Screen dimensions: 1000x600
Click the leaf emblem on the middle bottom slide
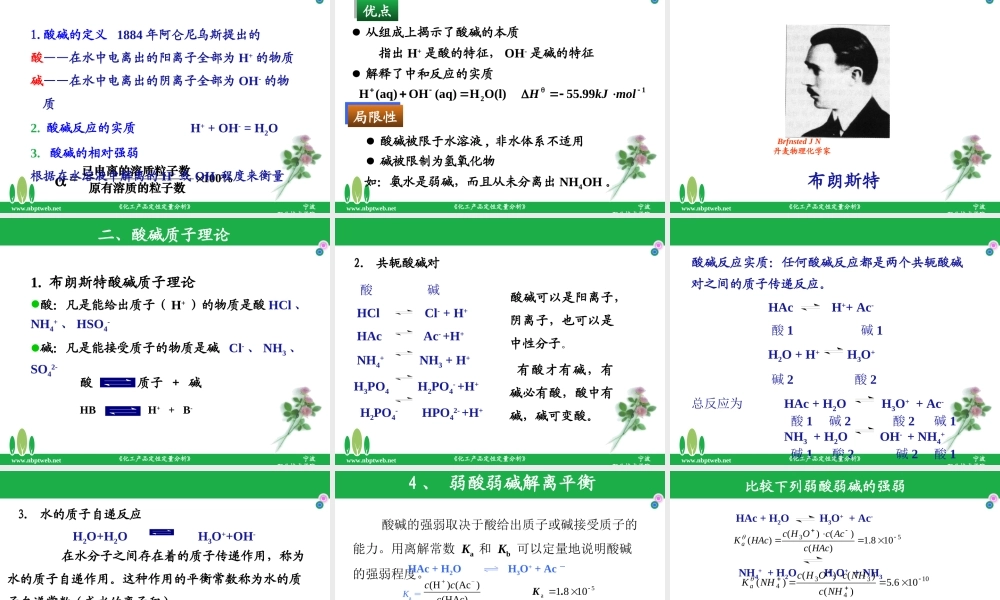click(355, 442)
